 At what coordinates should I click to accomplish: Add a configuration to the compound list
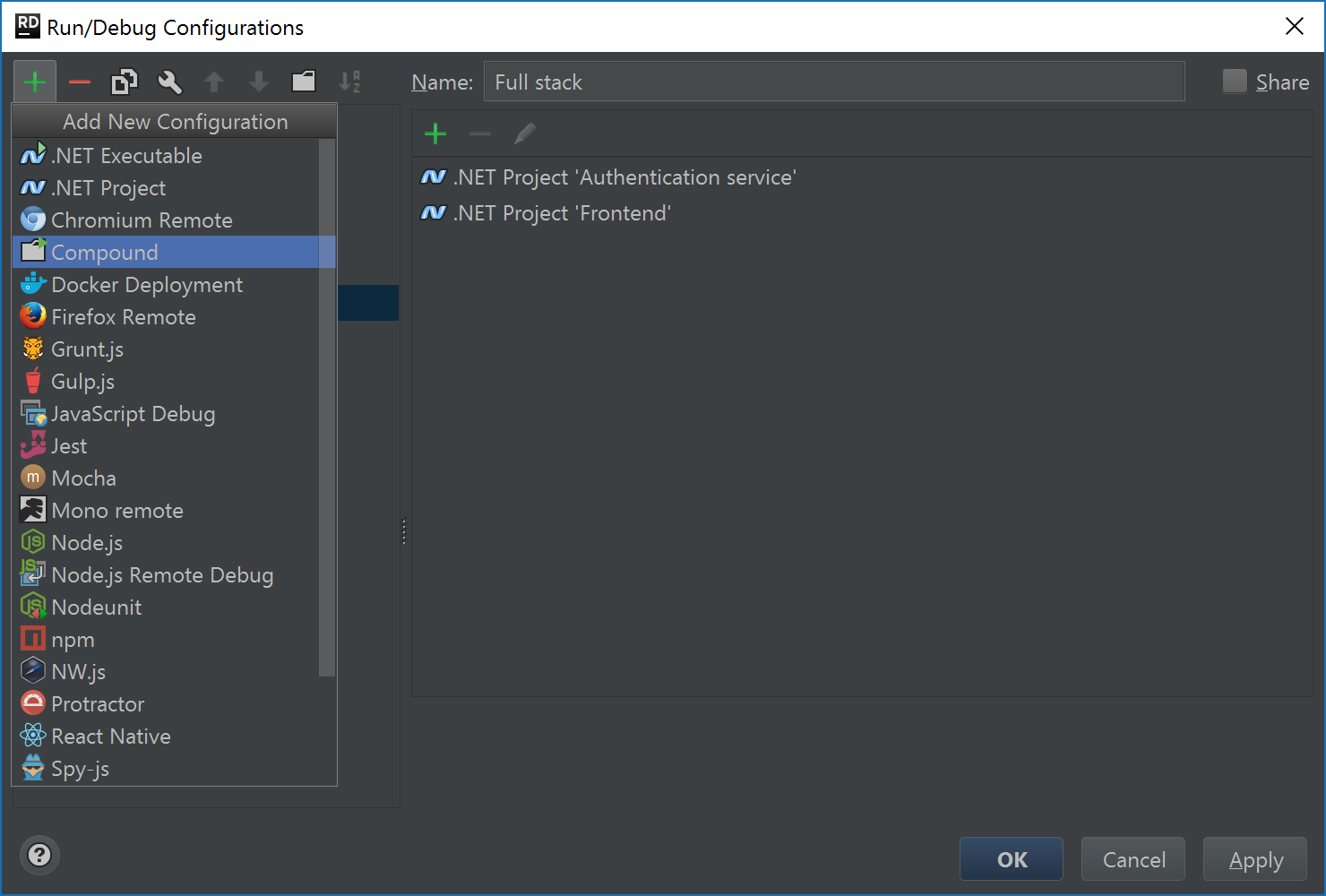pos(435,134)
